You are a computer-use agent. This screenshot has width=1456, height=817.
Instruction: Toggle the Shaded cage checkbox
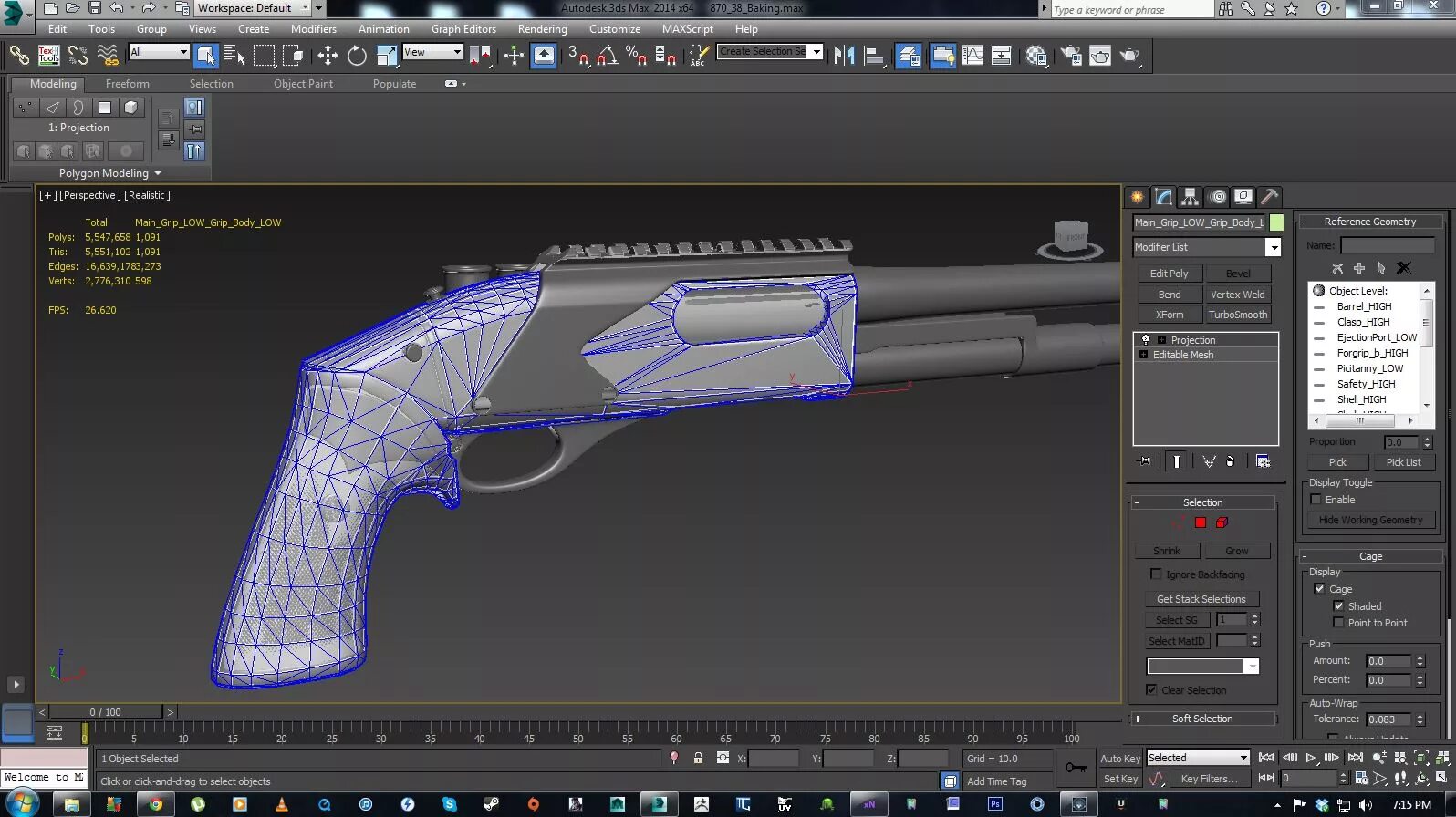tap(1338, 606)
